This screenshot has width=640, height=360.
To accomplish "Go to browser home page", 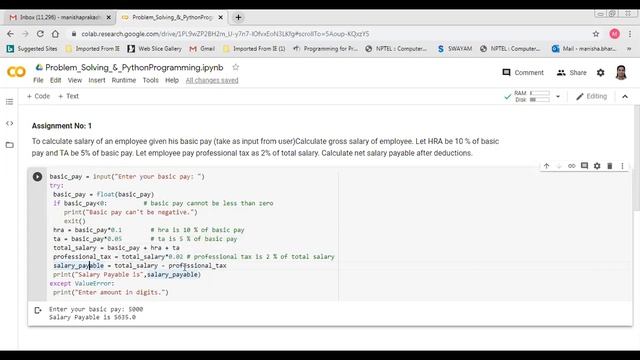I will point(55,34).
